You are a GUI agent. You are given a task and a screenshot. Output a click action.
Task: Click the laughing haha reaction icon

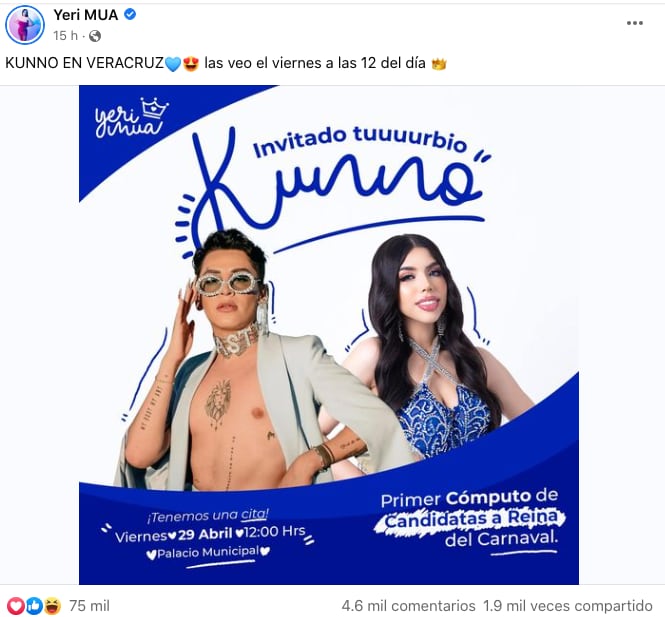click(52, 606)
